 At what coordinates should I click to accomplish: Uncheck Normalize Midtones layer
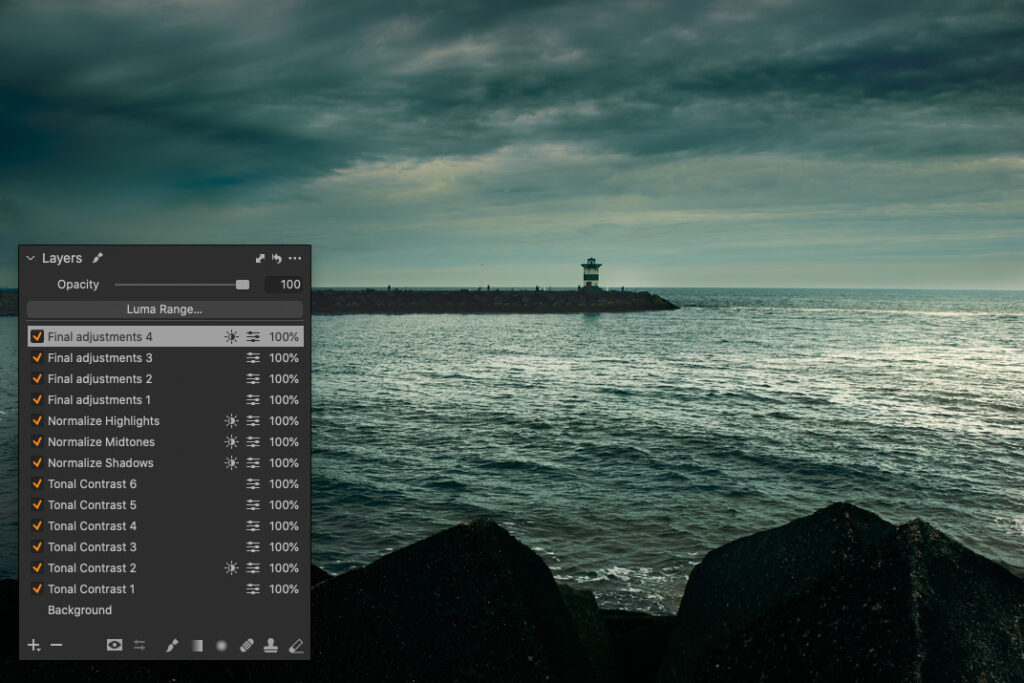tap(37, 442)
